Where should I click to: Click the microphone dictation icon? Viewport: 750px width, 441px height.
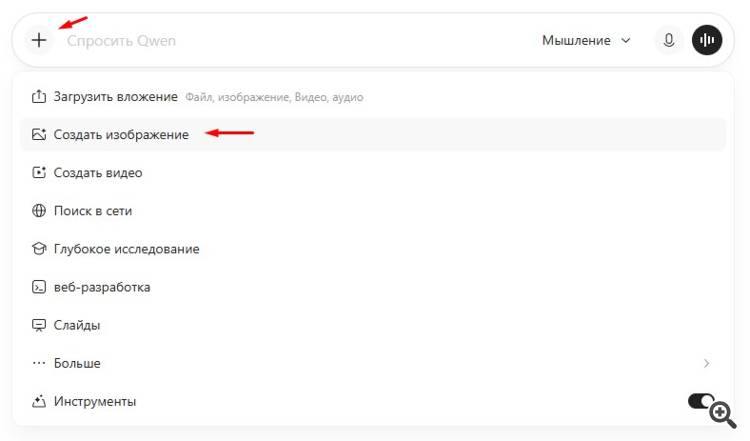point(669,40)
